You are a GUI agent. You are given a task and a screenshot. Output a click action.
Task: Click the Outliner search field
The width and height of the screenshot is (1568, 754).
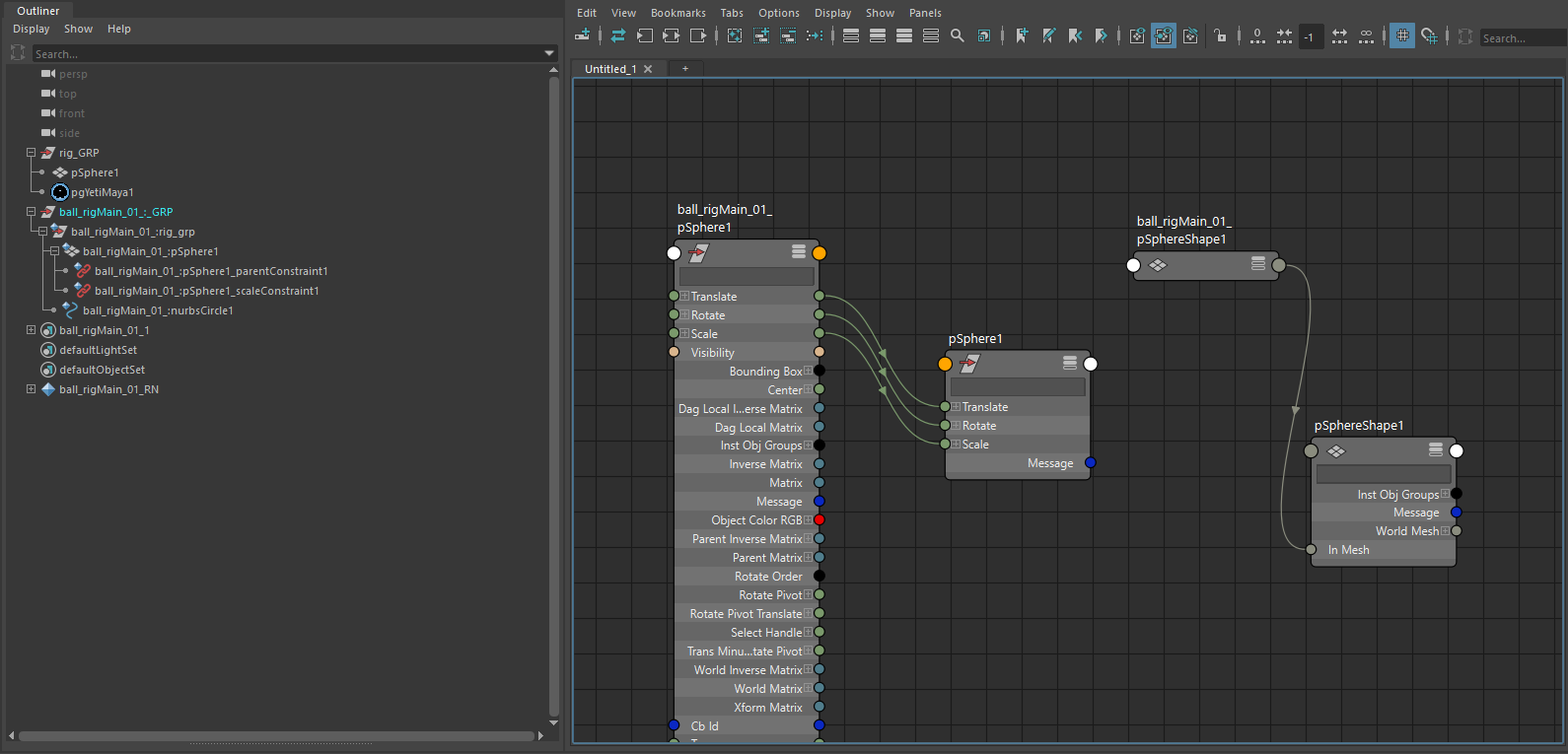coord(288,53)
